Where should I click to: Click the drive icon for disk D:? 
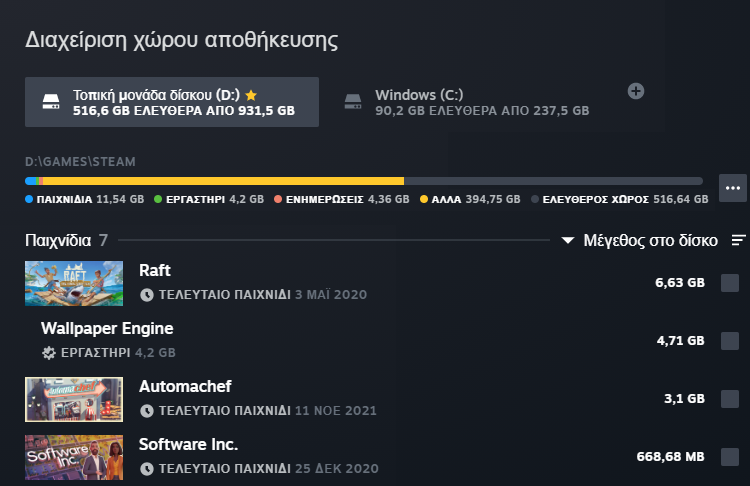[51, 102]
